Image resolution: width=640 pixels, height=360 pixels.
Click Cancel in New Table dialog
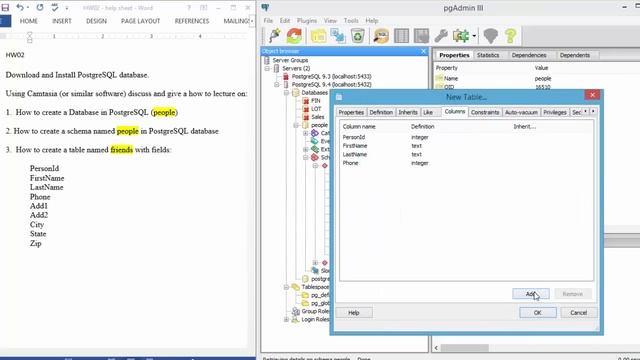[x=578, y=313]
